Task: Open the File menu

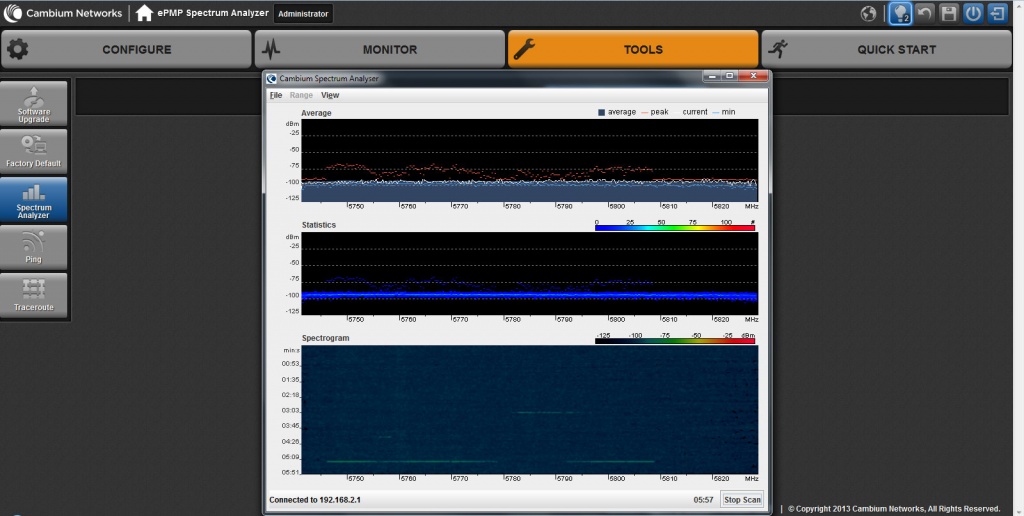Action: pos(276,95)
